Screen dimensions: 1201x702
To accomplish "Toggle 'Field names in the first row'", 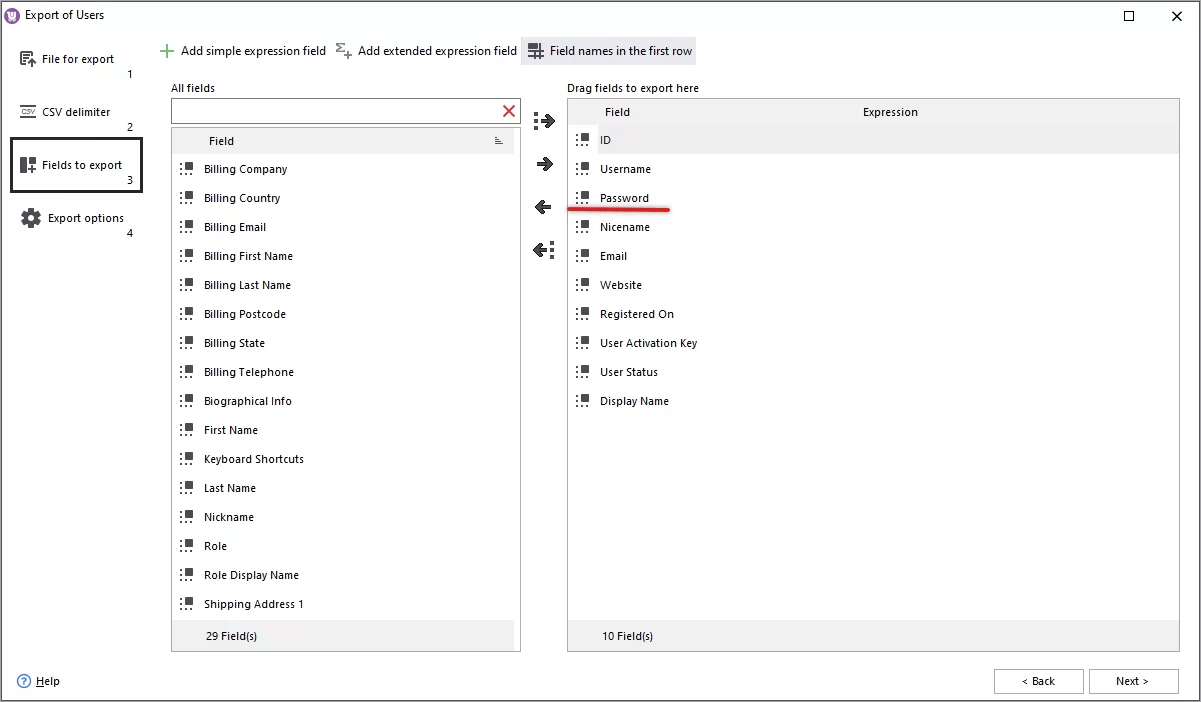I will click(x=608, y=50).
